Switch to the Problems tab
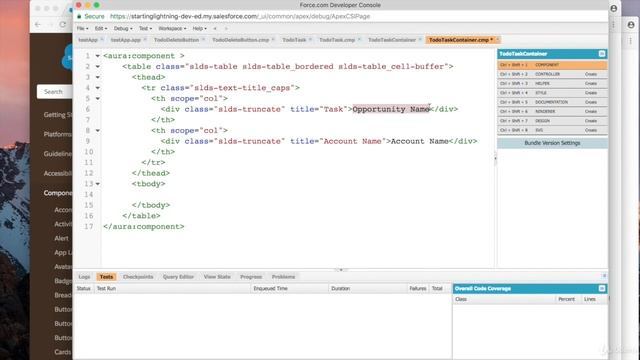 (283, 277)
